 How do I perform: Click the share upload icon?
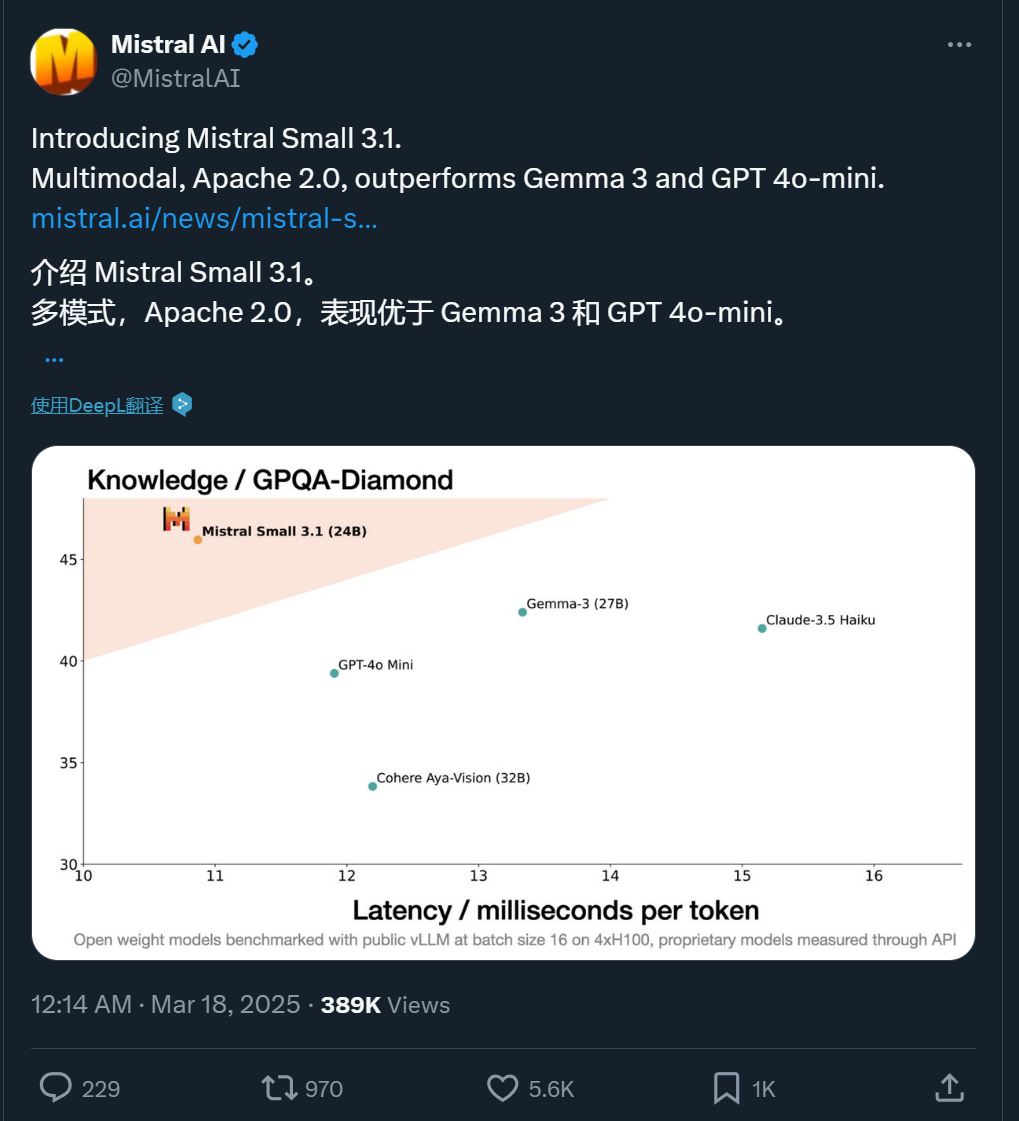pyautogui.click(x=950, y=1087)
